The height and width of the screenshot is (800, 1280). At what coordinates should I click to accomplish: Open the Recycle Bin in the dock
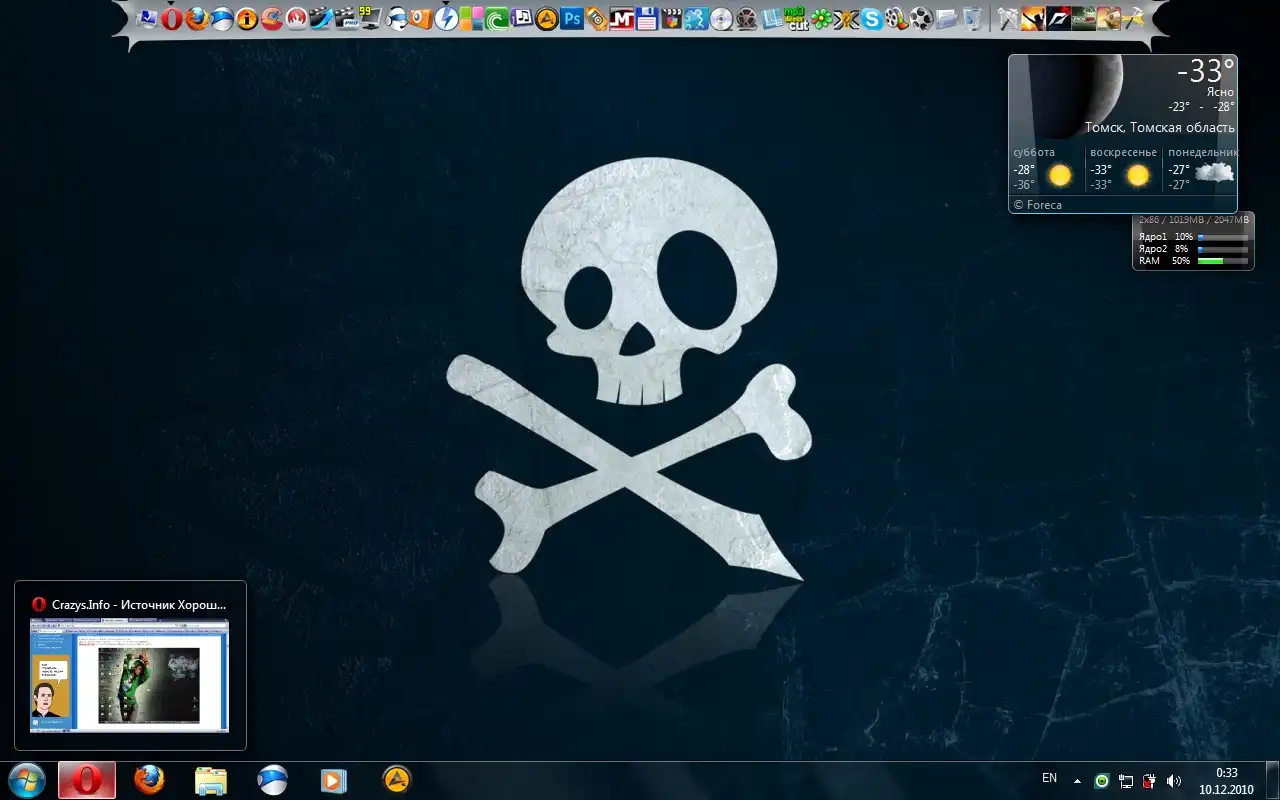point(972,18)
